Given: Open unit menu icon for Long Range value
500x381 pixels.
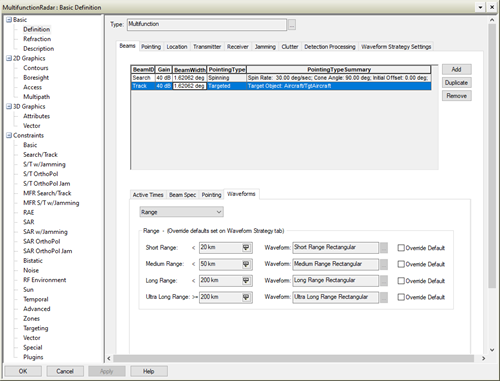Looking at the screenshot, I should tap(246, 281).
